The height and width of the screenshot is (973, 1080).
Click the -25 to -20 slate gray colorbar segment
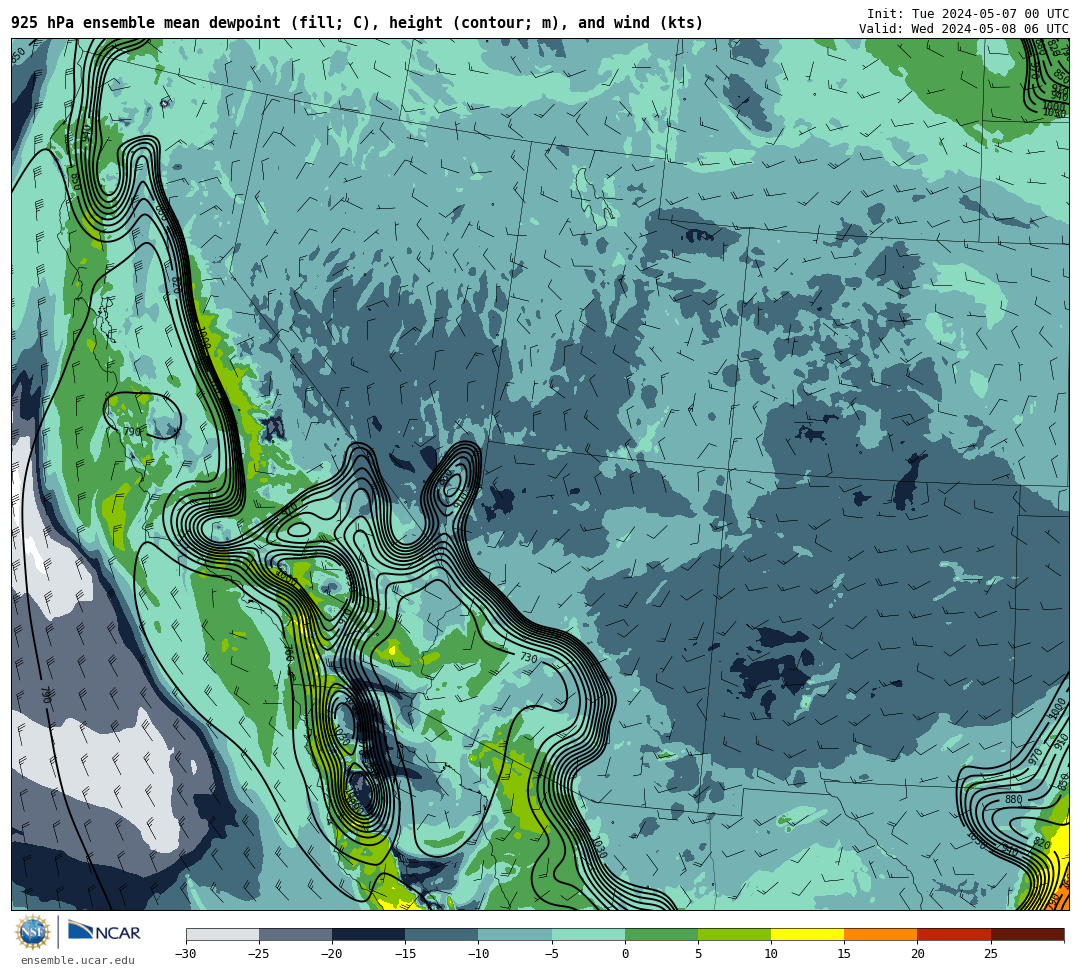(295, 934)
